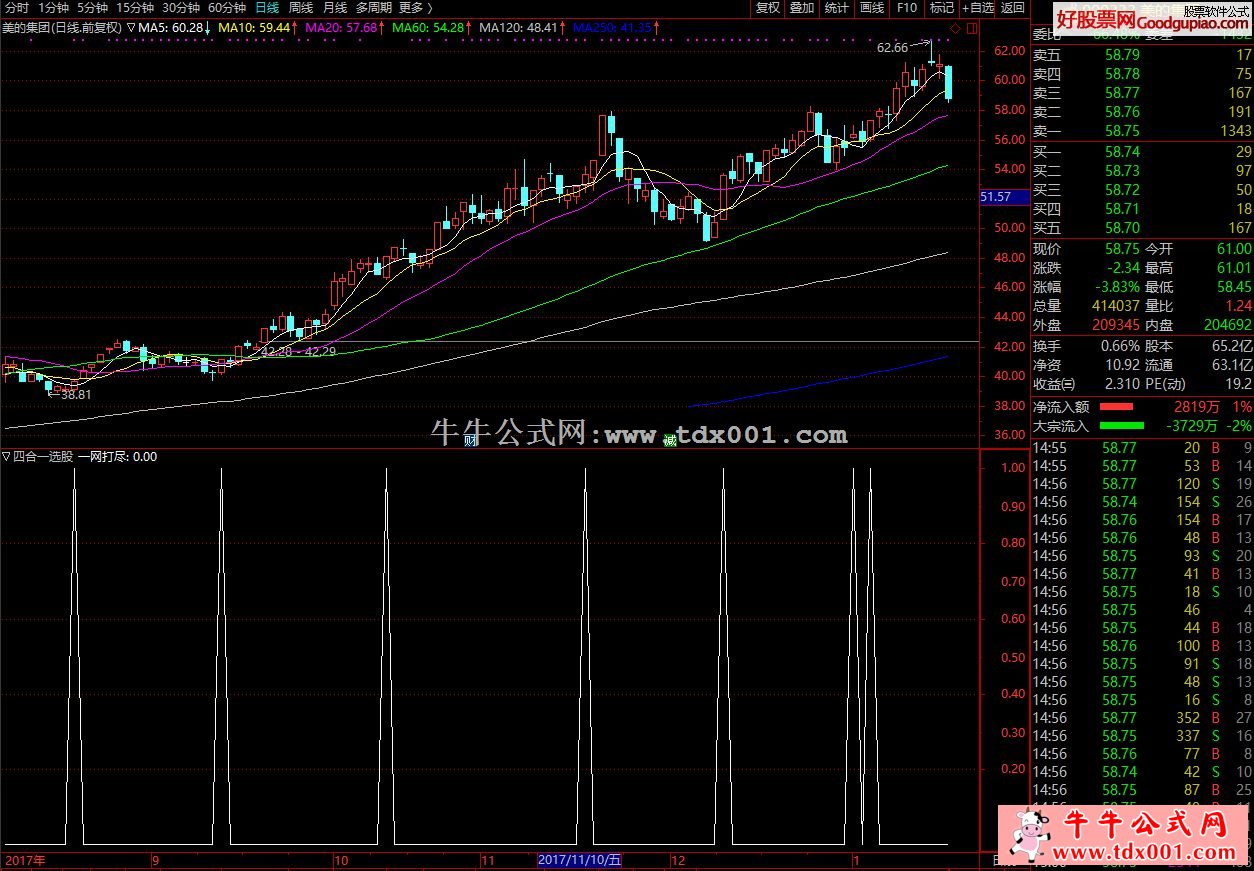
Task: Select the trade row with volume 337
Action: point(1142,736)
